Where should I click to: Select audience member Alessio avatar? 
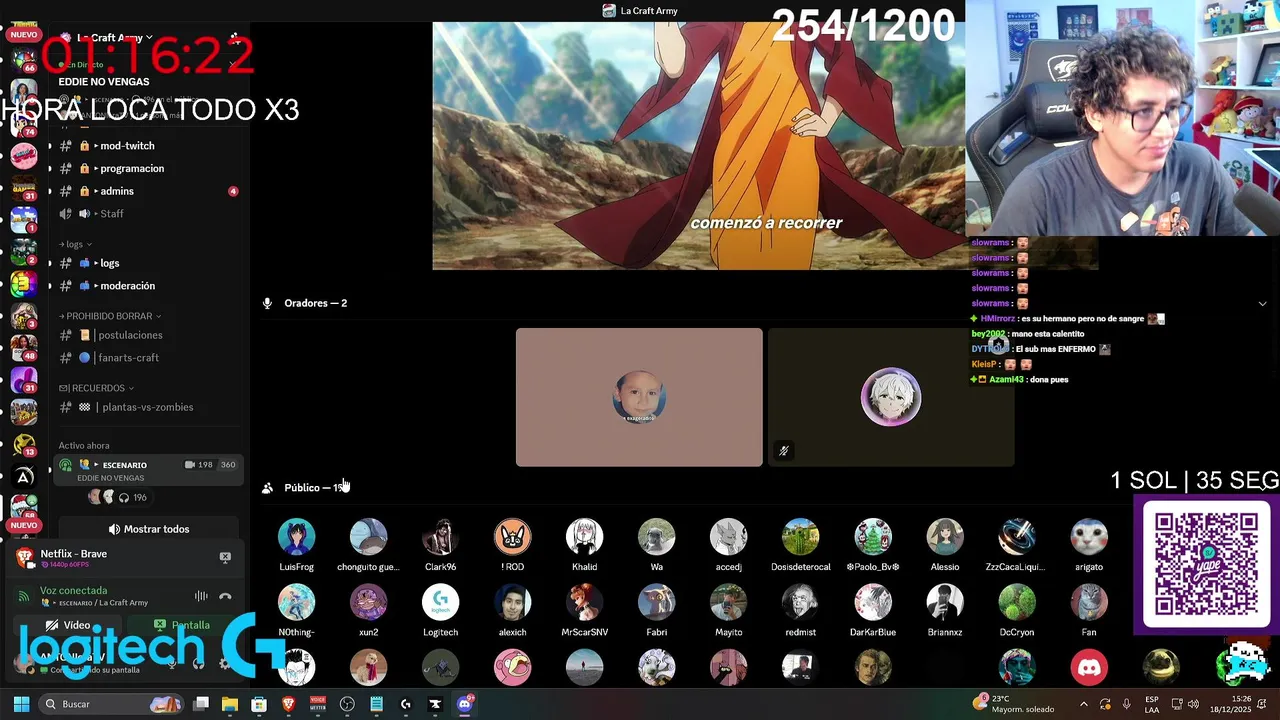[x=944, y=537]
